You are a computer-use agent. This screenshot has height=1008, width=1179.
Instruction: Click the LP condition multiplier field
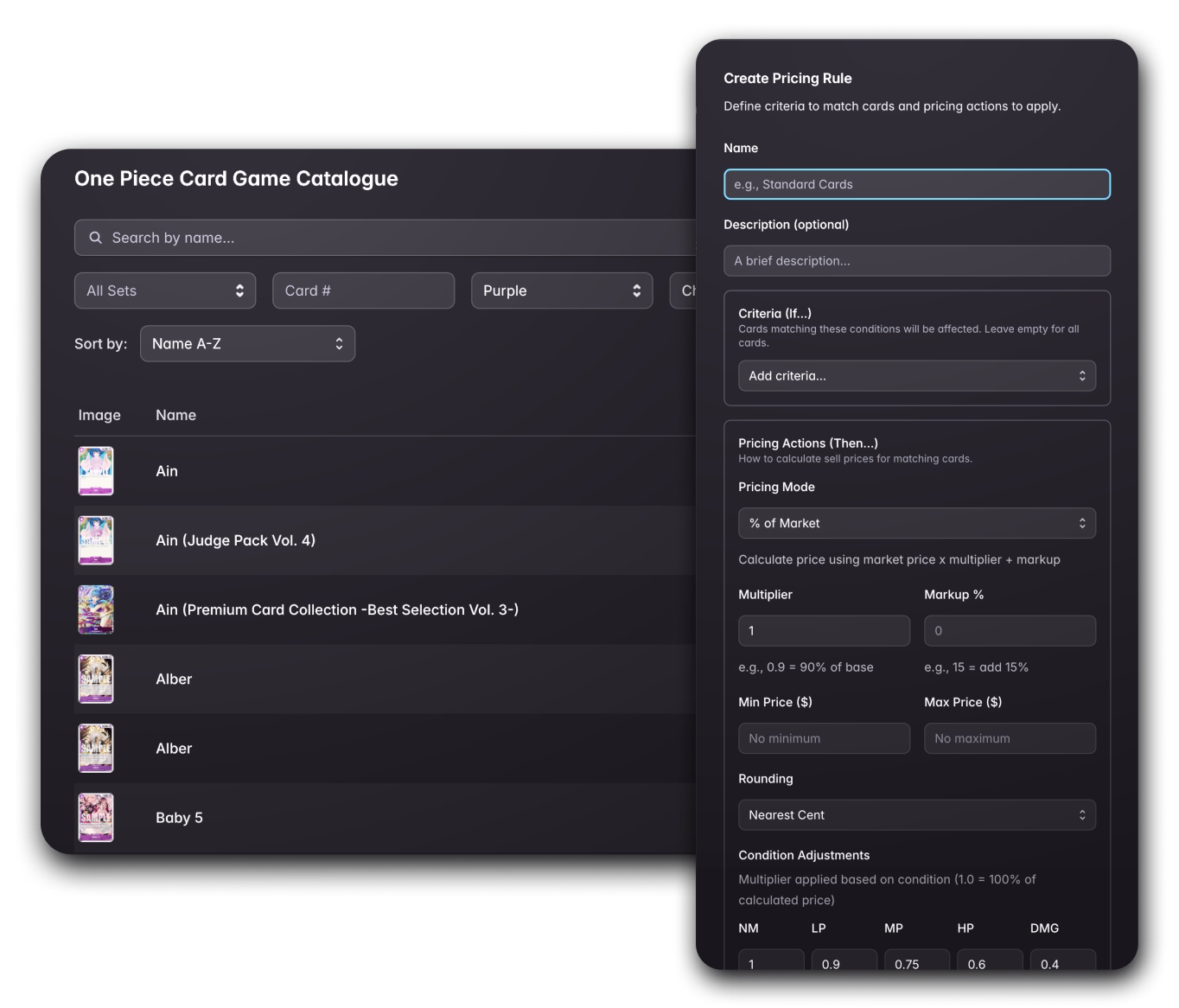point(844,960)
